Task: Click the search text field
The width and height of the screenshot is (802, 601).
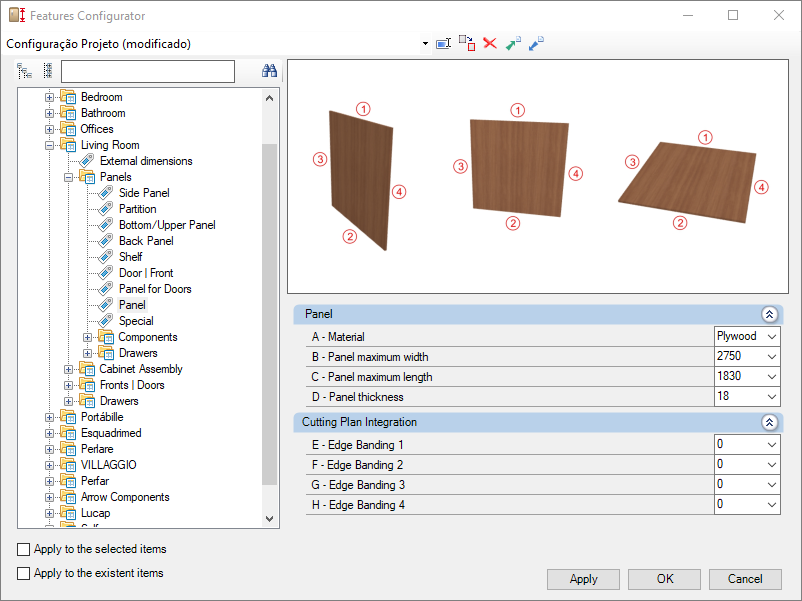Action: pos(148,71)
